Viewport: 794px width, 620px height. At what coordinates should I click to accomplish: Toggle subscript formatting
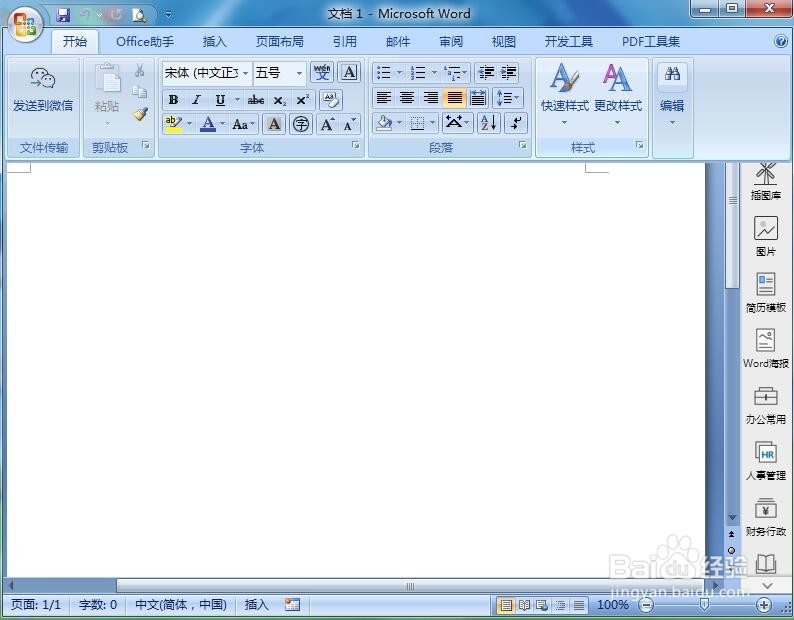click(280, 100)
